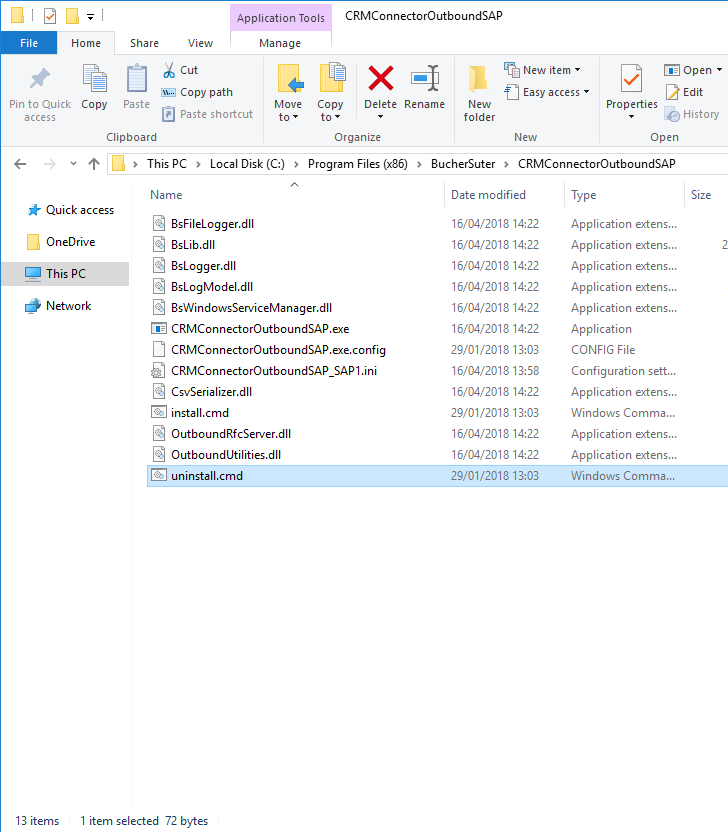Click the Rename icon

(x=424, y=79)
